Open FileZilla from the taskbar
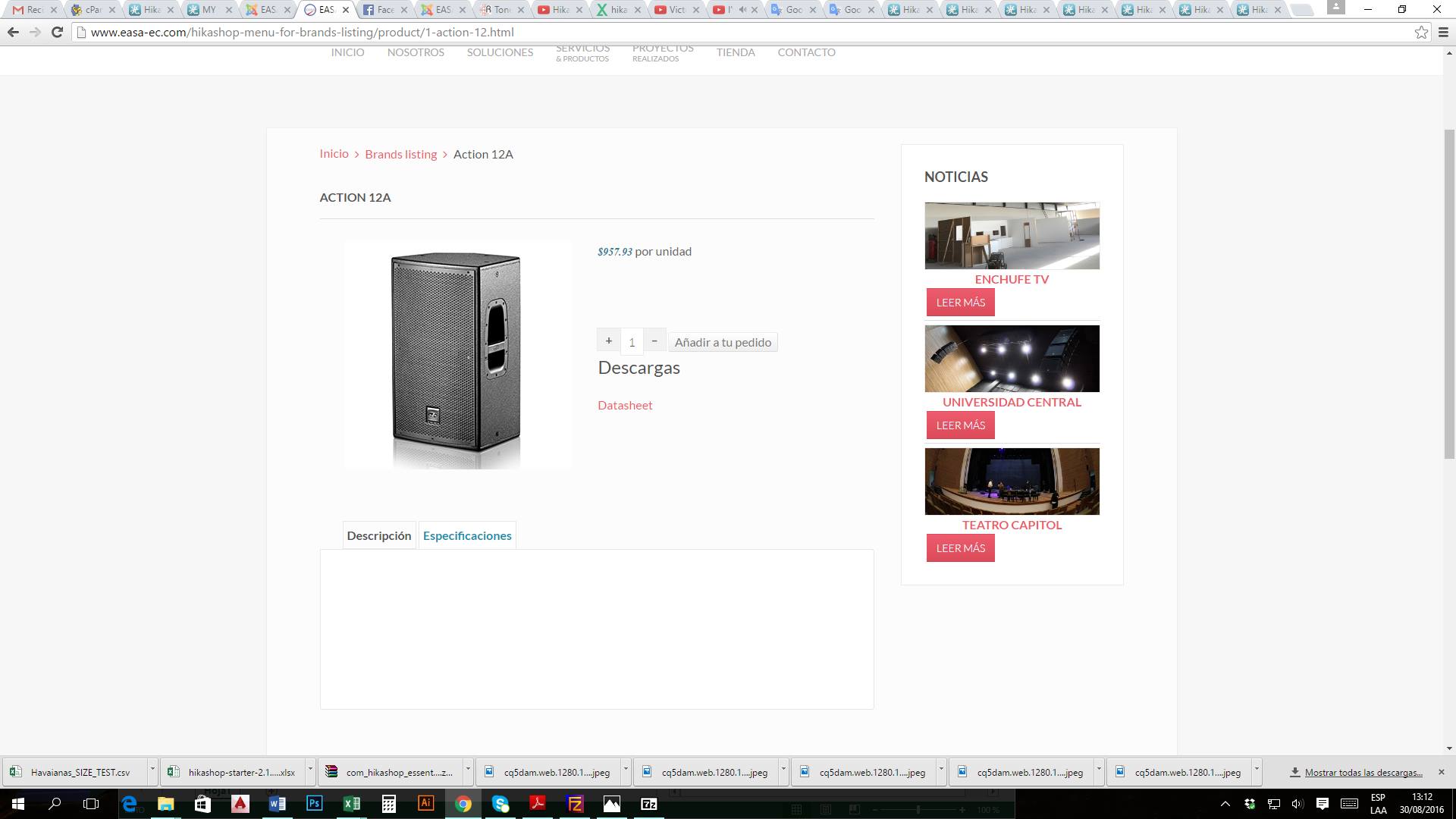The height and width of the screenshot is (819, 1456). pos(575,804)
